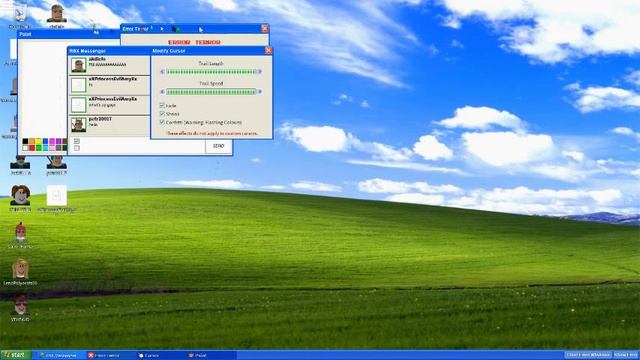
Task: Switch to RBX Messenger taskbar item
Action: tap(59, 356)
